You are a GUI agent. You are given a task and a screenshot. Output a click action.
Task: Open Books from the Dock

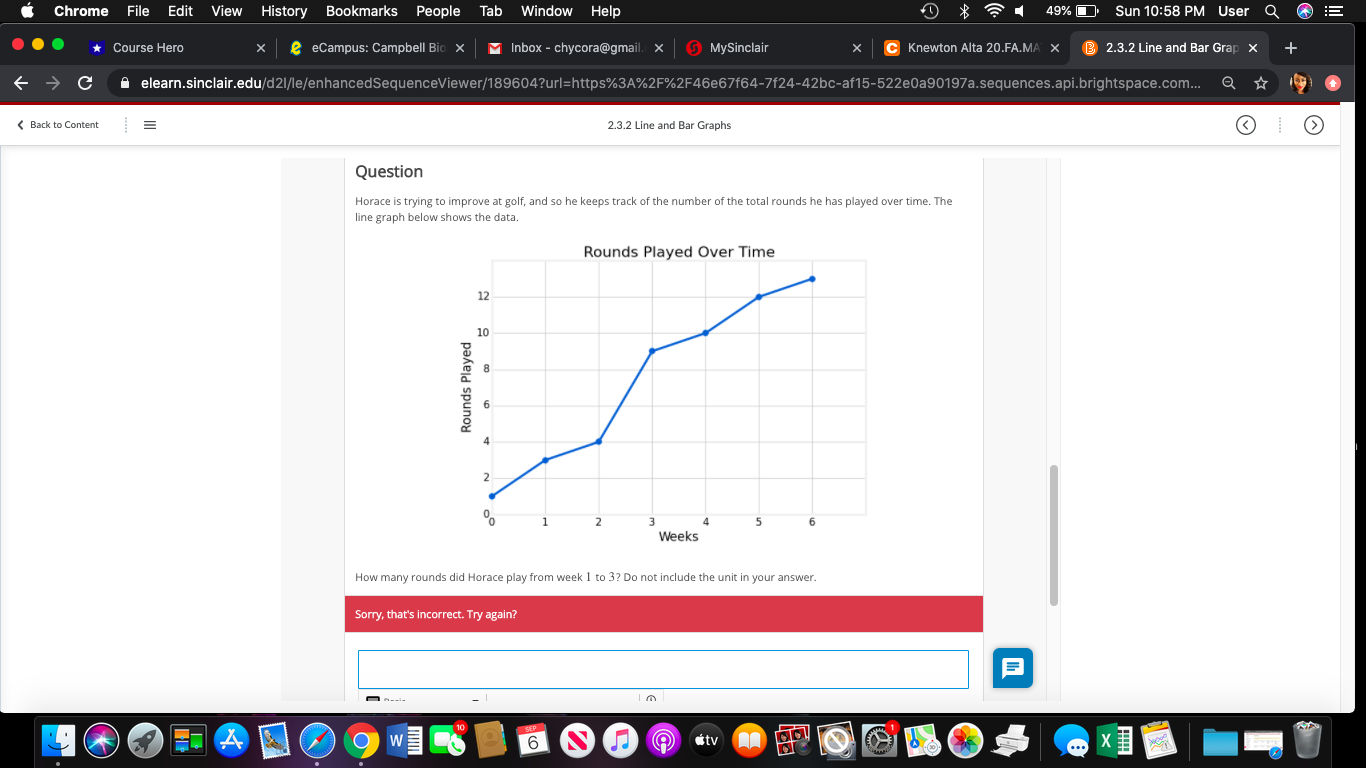tap(749, 740)
